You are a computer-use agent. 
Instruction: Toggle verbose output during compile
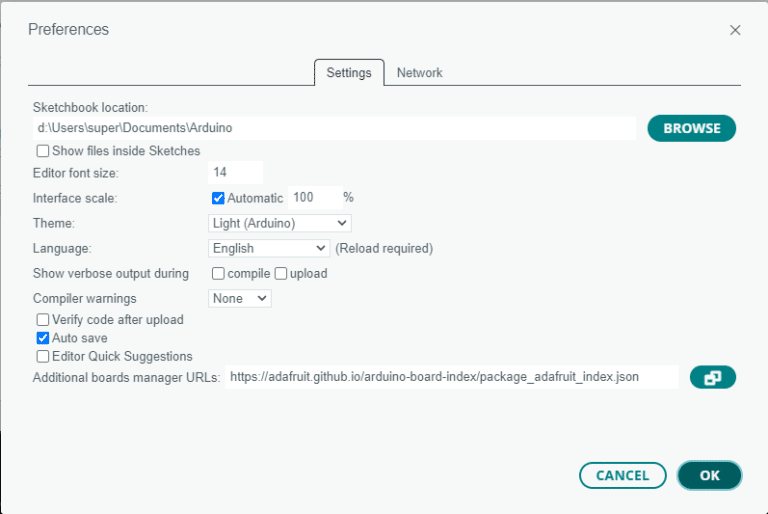coord(218,273)
